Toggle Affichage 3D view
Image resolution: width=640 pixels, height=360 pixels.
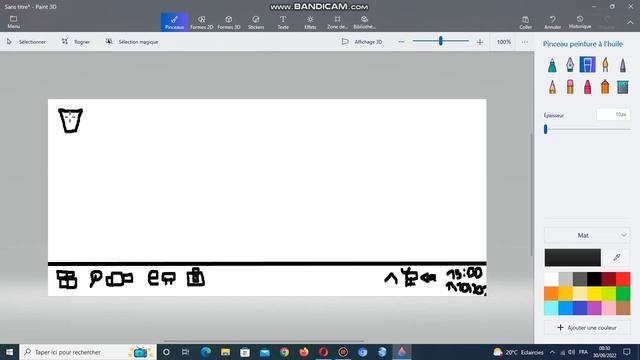click(362, 42)
